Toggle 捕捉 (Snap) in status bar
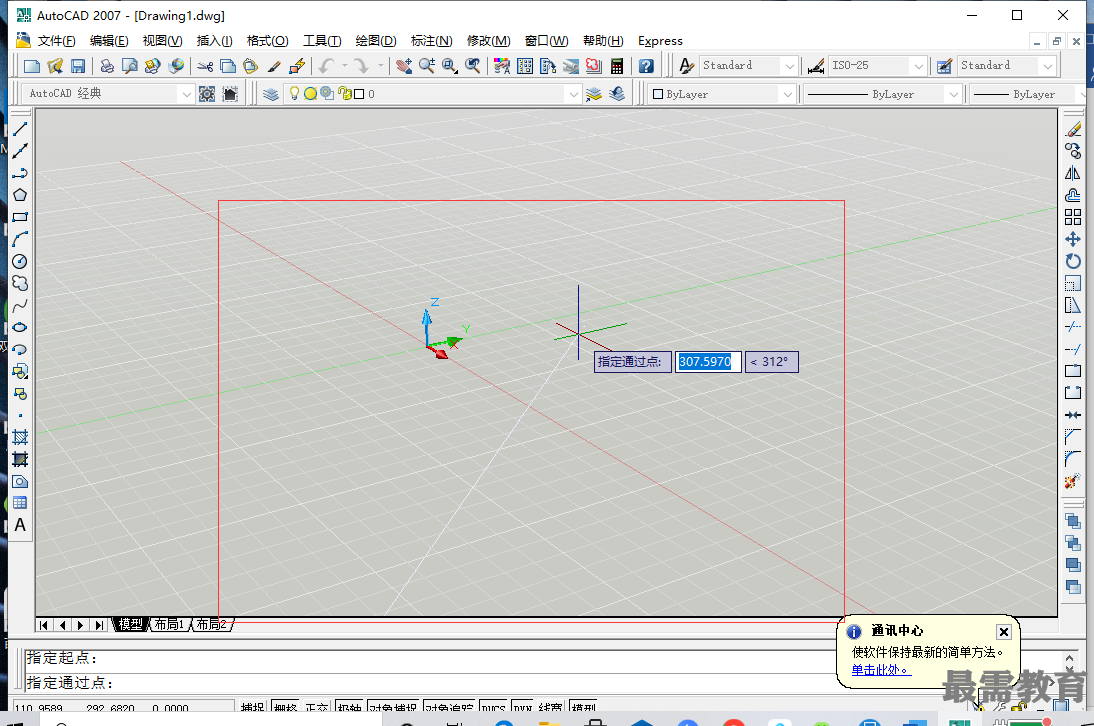This screenshot has height=726, width=1094. [252, 706]
